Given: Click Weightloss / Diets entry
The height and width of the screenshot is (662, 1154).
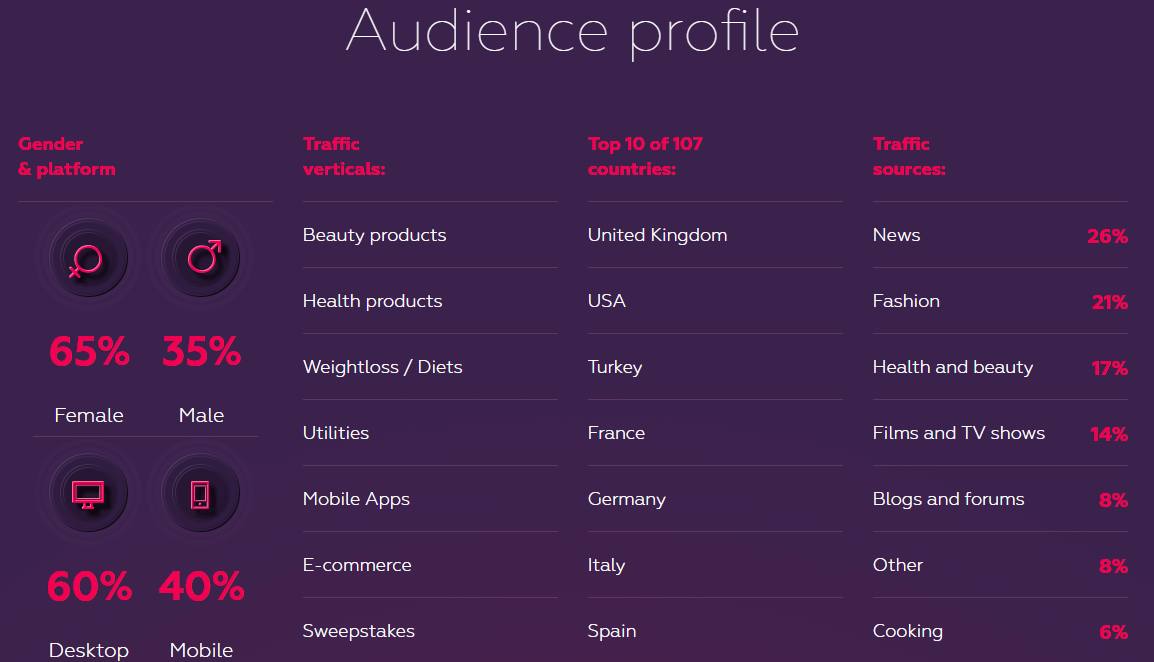Looking at the screenshot, I should (383, 367).
